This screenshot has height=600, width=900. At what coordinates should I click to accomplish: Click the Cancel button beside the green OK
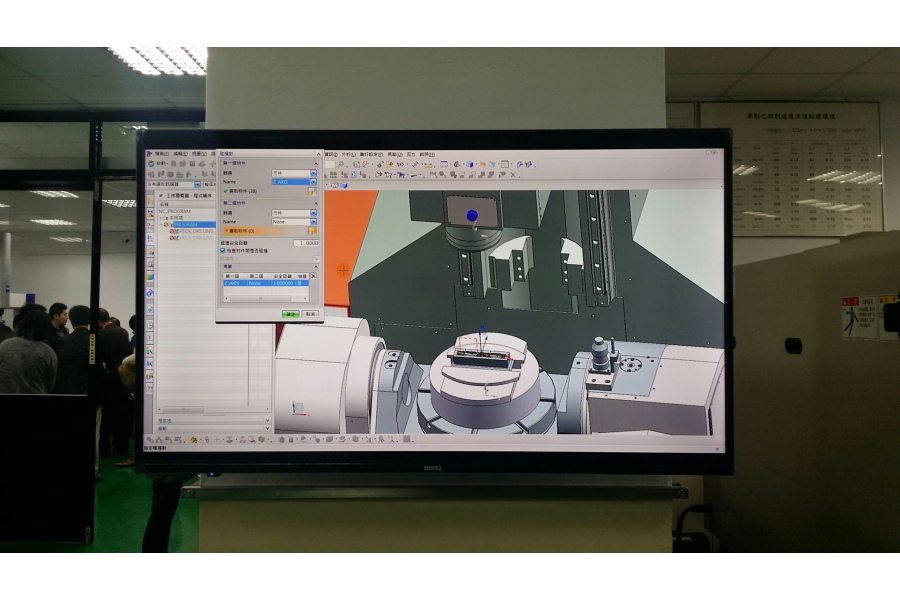pyautogui.click(x=310, y=314)
